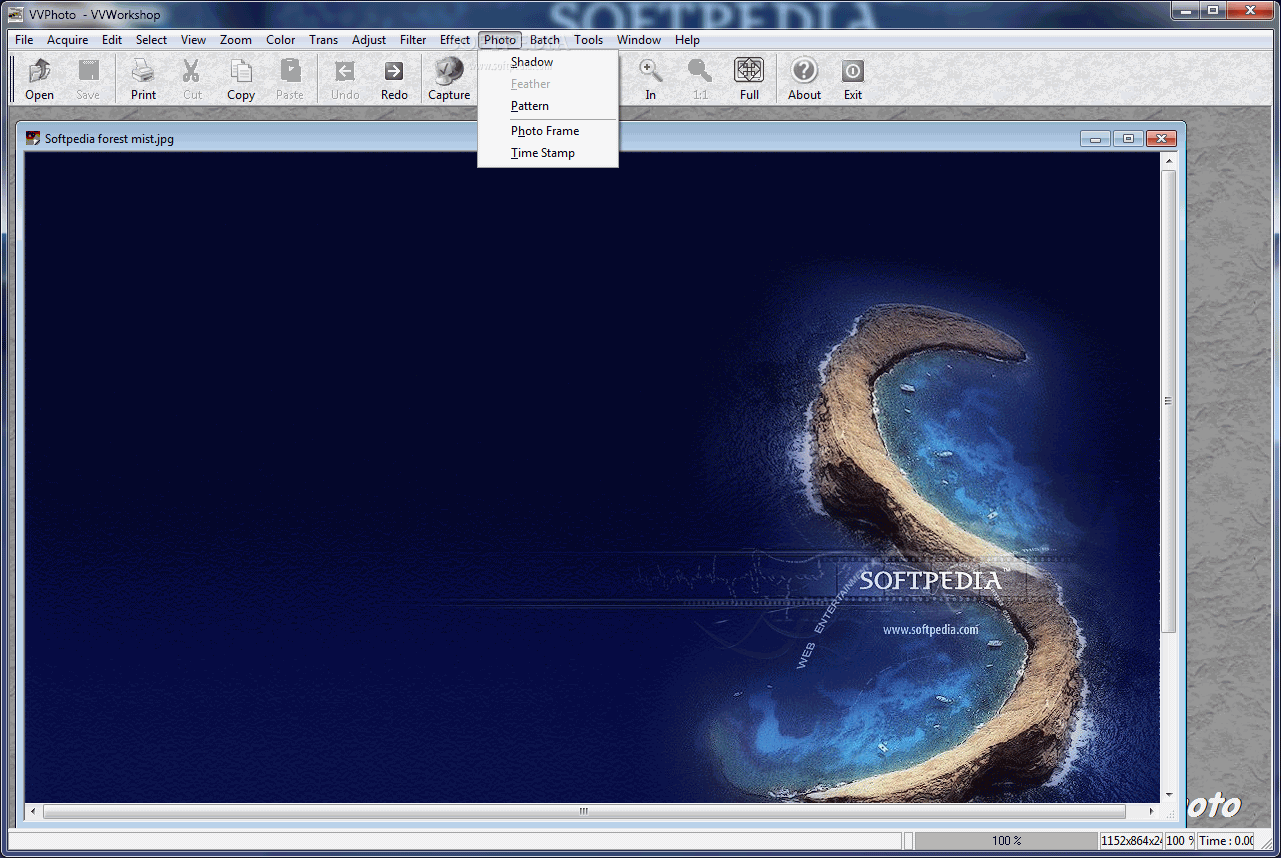Open the File menu
This screenshot has height=858, width=1281.
pos(24,40)
